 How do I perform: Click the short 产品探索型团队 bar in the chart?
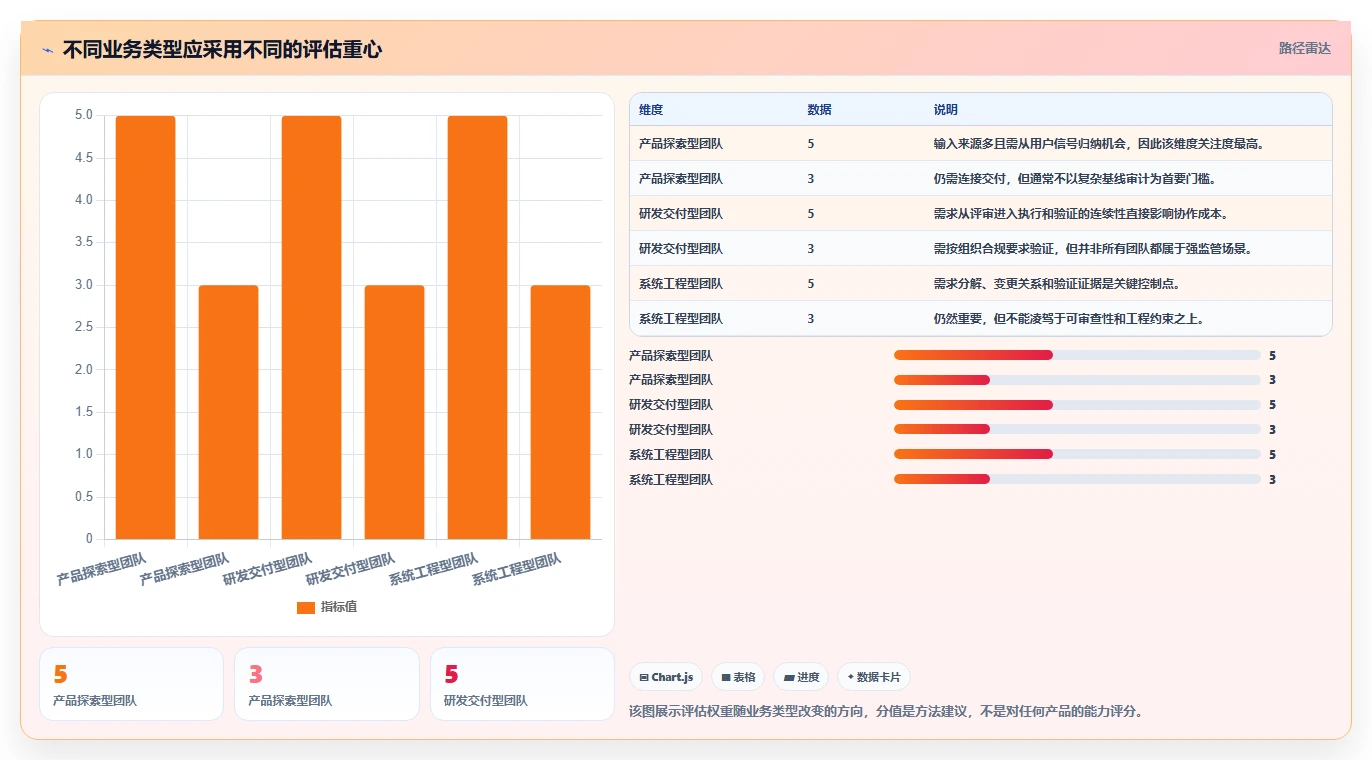pyautogui.click(x=228, y=412)
